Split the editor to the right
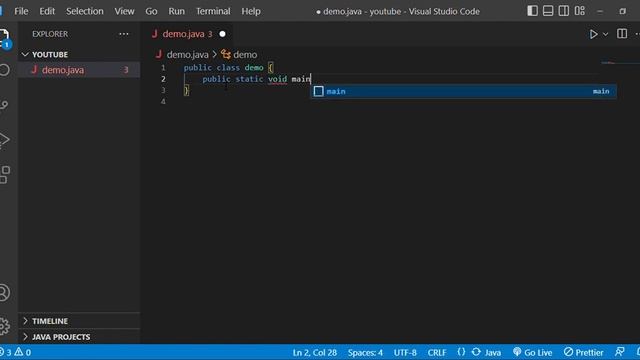The image size is (640, 360). click(622, 34)
